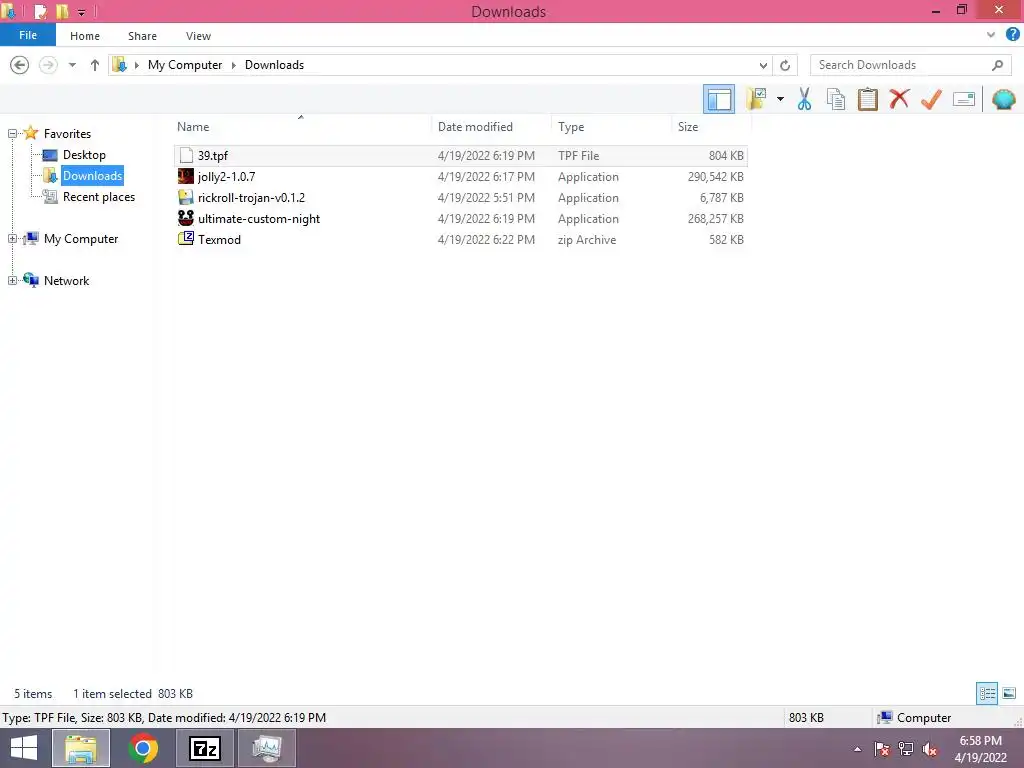Open the Help question mark icon
Image resolution: width=1024 pixels, height=768 pixels.
click(x=1012, y=35)
